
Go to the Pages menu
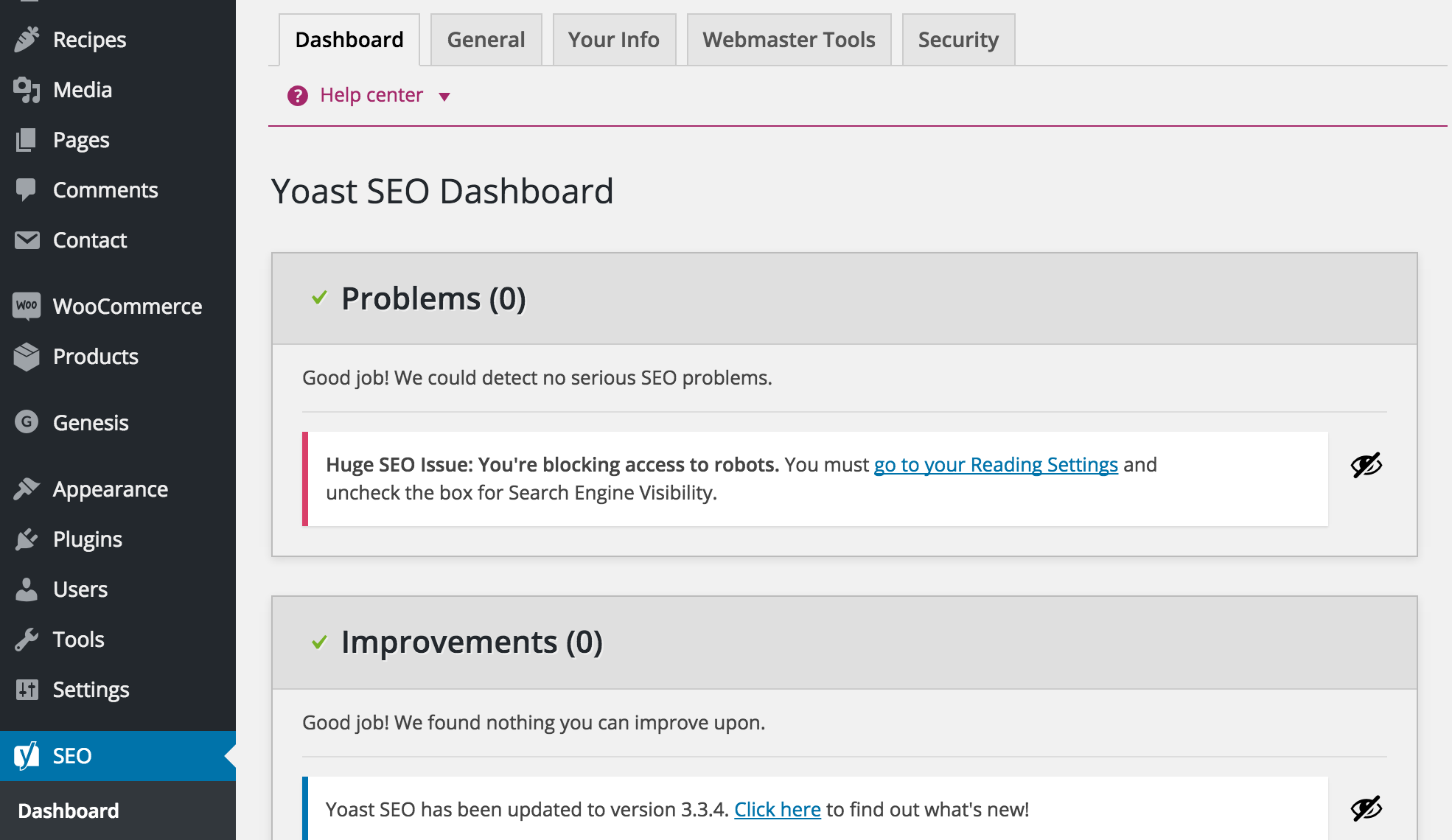pyautogui.click(x=118, y=140)
